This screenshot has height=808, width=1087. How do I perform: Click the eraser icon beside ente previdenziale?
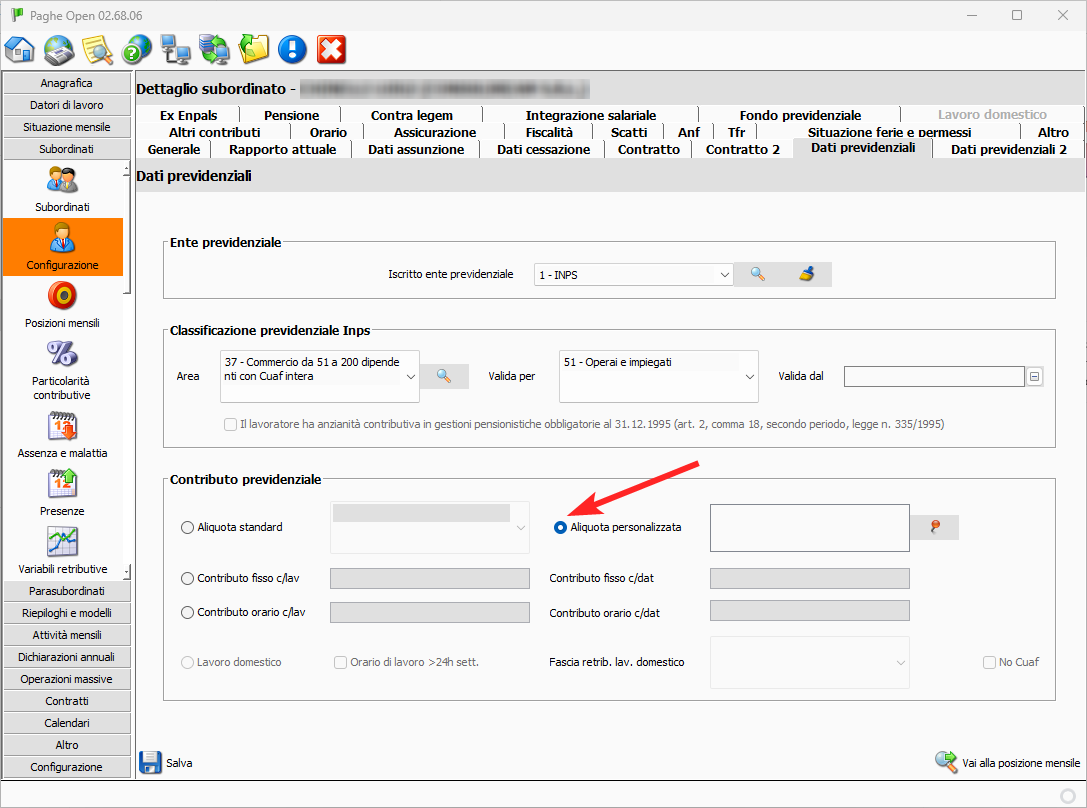pos(806,274)
